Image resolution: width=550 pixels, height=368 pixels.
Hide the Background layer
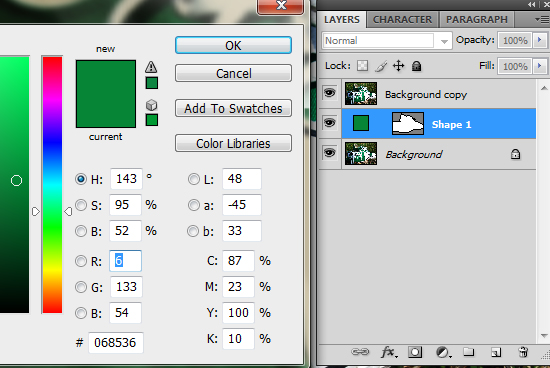[x=329, y=153]
